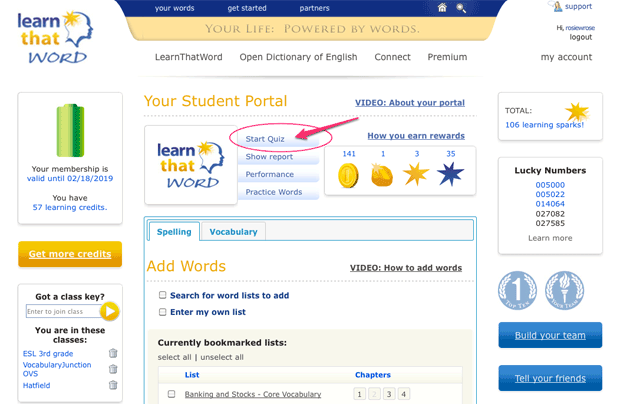Select chapter 4 of Banking and Stocks
Image resolution: width=630 pixels, height=404 pixels.
[x=403, y=394]
